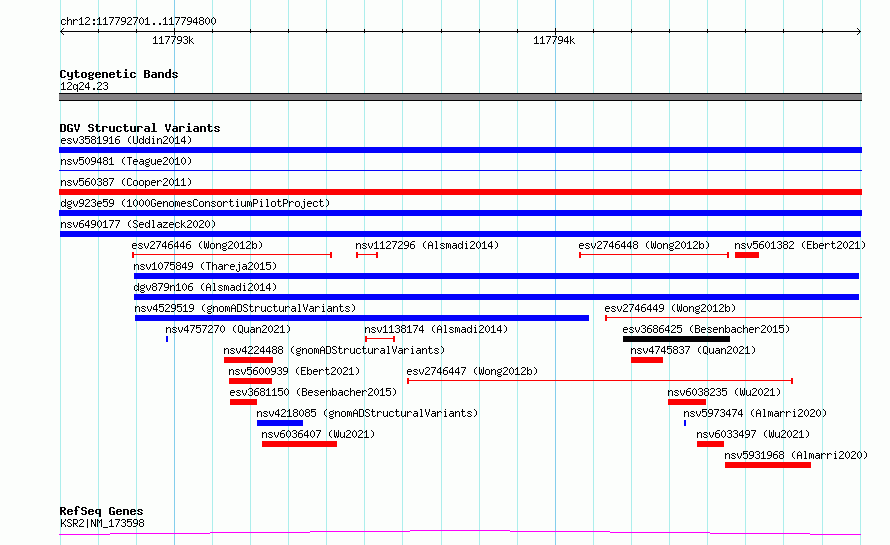
Task: Click the 117794k ruler position marker
Action: coord(554,40)
